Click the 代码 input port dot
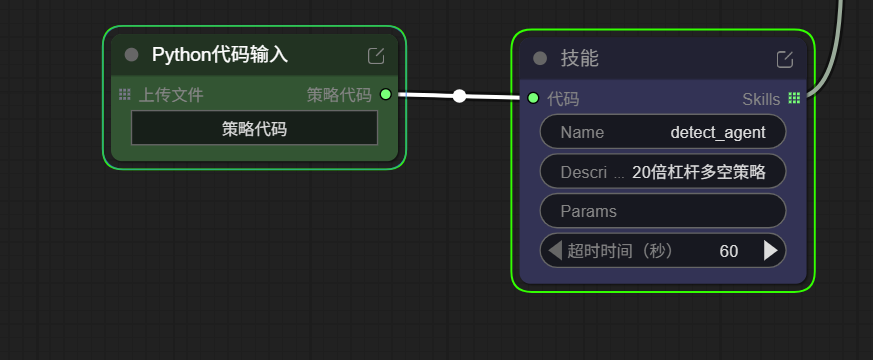 tap(533, 98)
